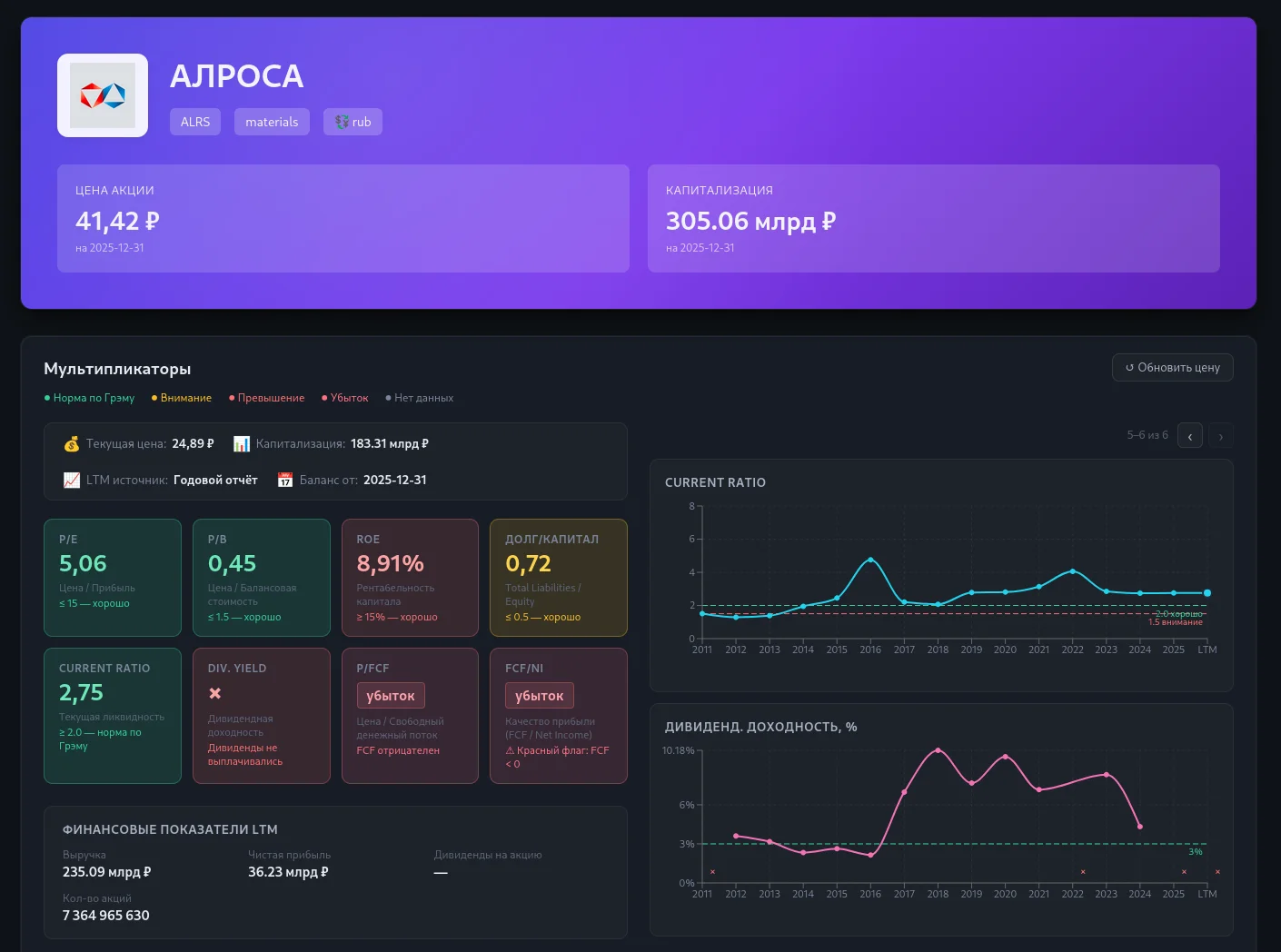Click the АЛРОСА company title
Viewport: 1281px width, 952px height.
pyautogui.click(x=237, y=76)
